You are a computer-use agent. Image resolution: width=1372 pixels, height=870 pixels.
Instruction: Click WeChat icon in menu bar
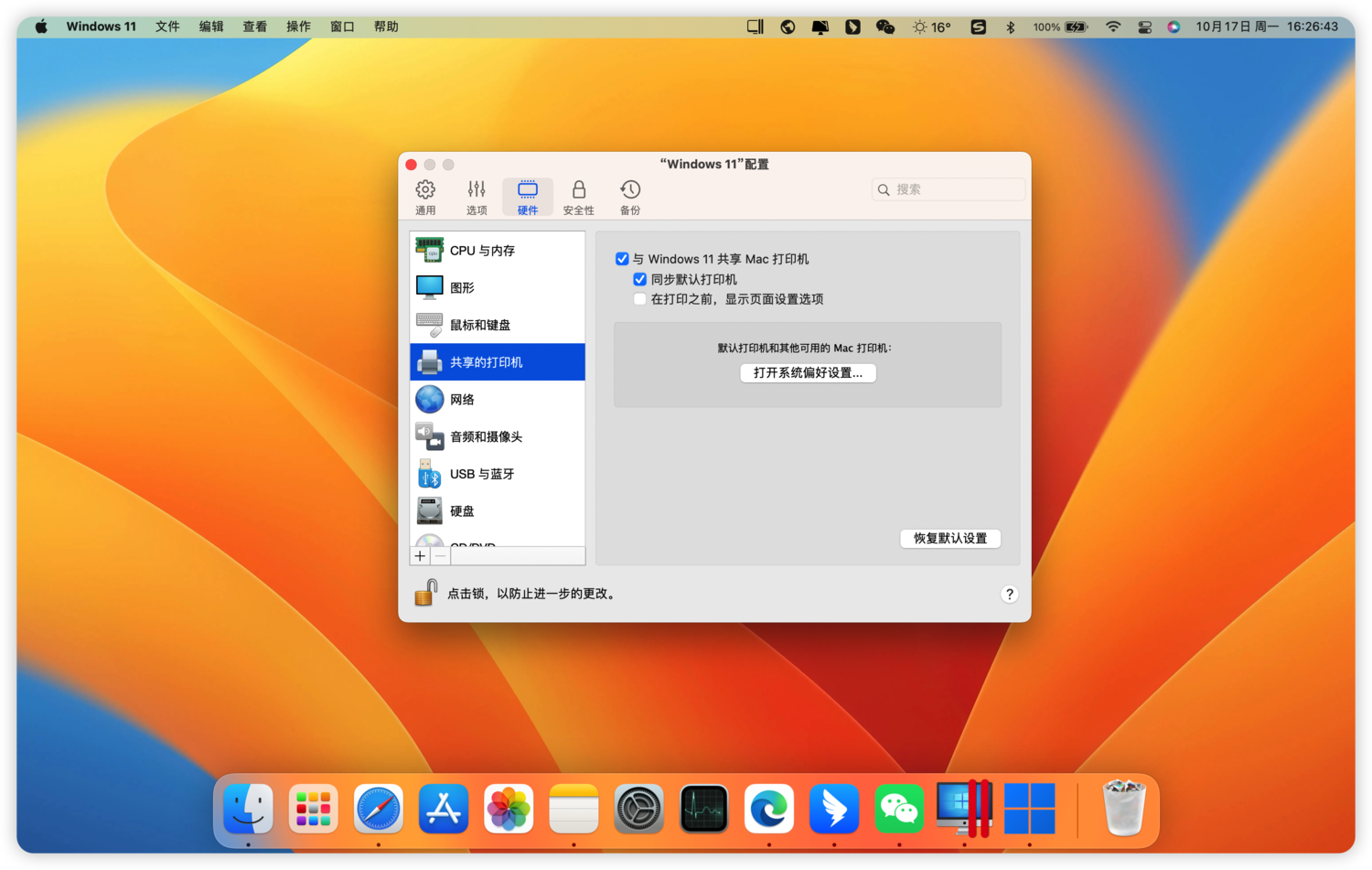tap(884, 27)
